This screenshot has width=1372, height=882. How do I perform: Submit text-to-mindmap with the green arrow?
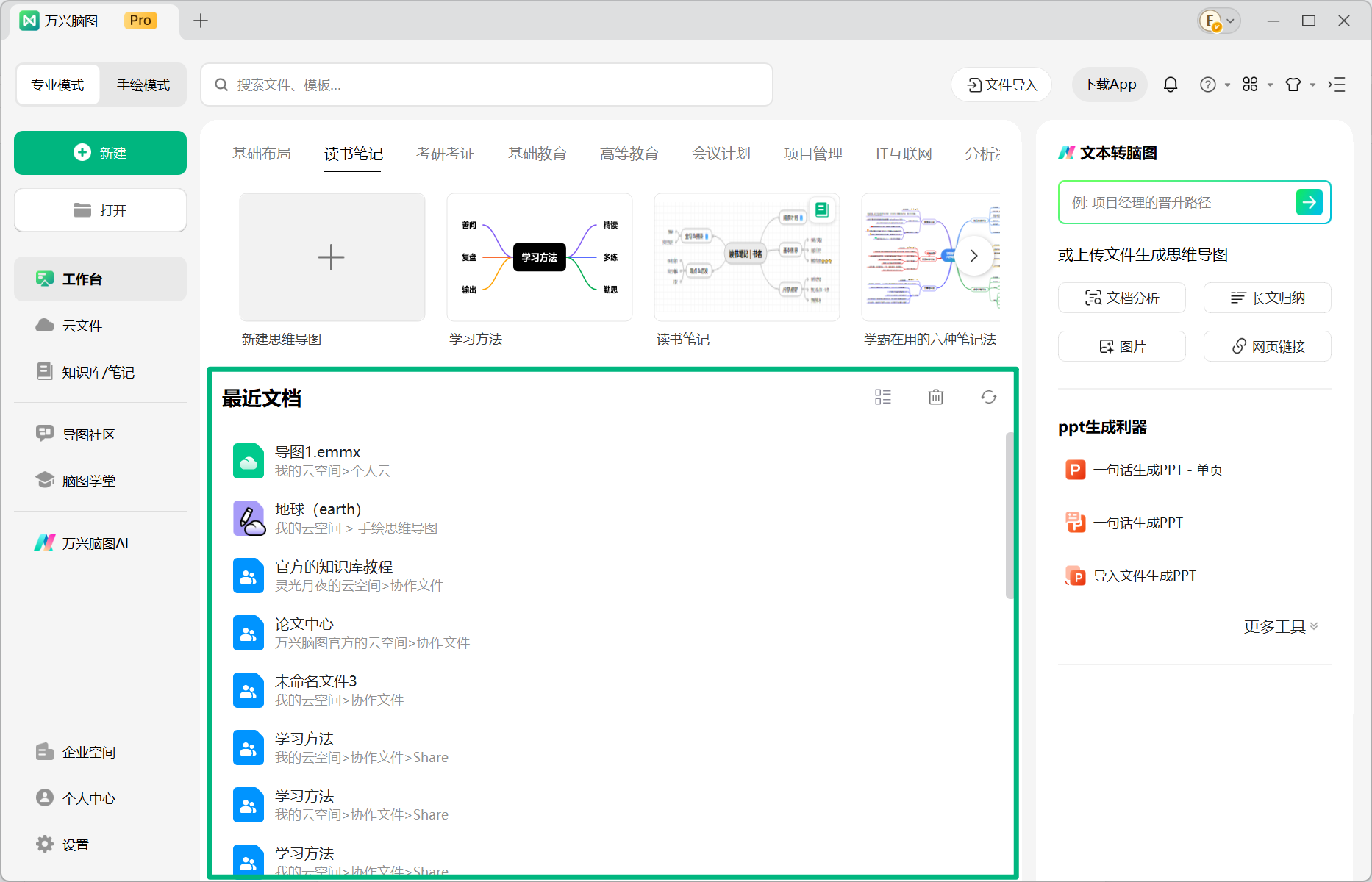pos(1310,202)
